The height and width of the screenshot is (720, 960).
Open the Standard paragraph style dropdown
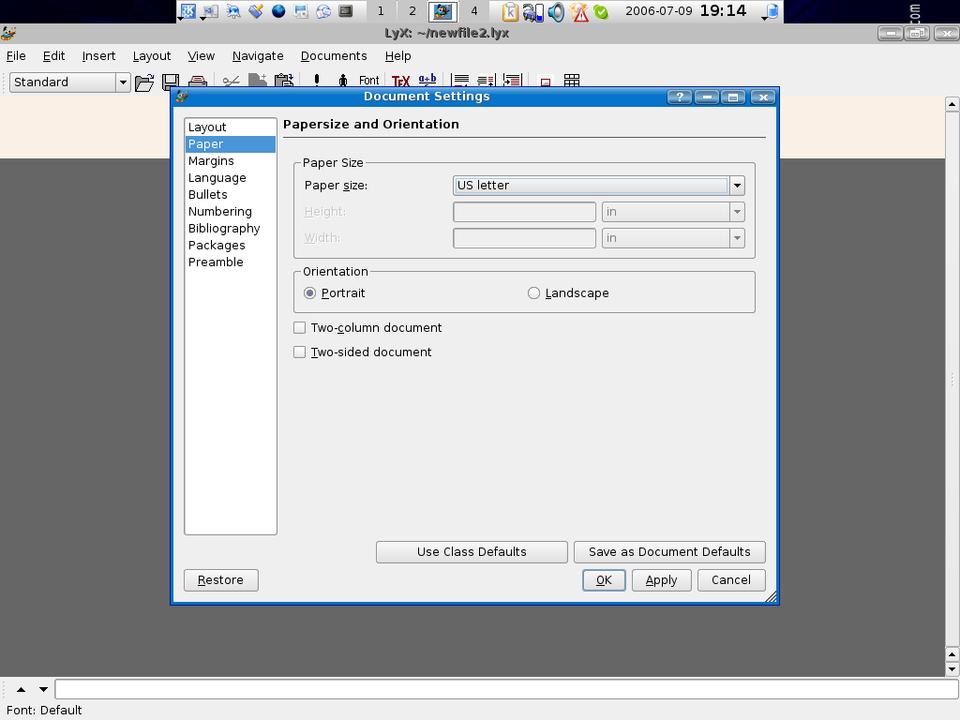click(123, 82)
